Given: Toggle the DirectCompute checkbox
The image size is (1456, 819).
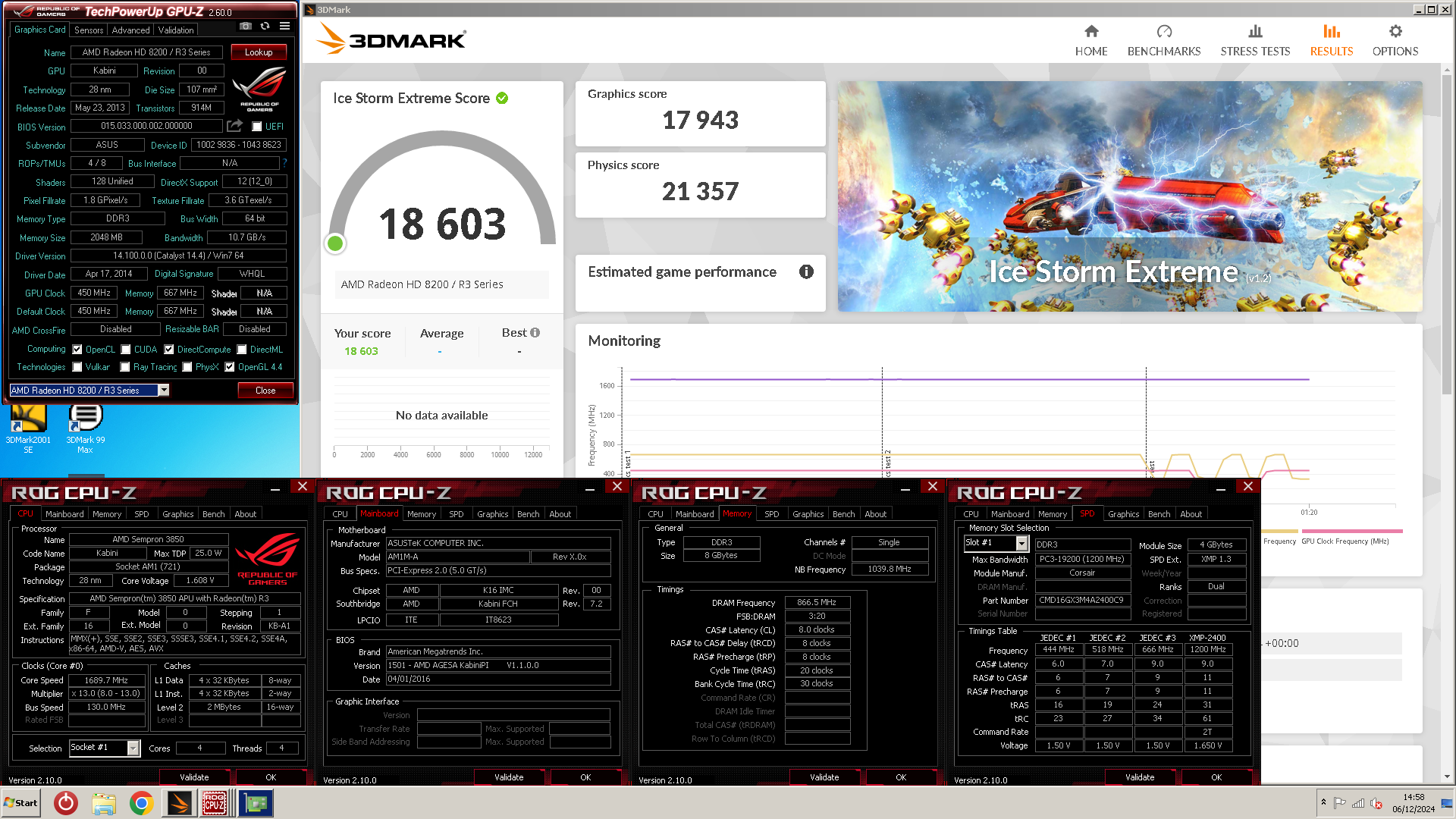Looking at the screenshot, I should pyautogui.click(x=169, y=350).
